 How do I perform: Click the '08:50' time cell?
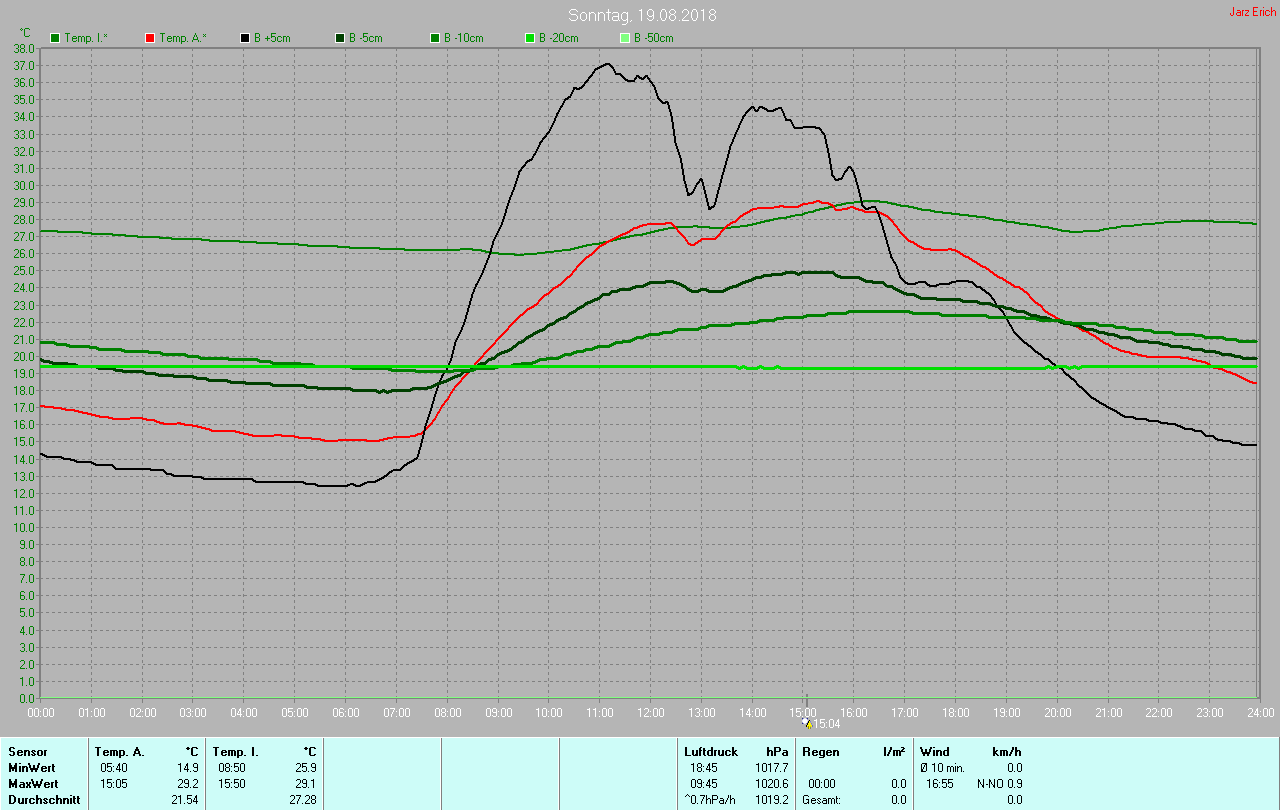232,768
